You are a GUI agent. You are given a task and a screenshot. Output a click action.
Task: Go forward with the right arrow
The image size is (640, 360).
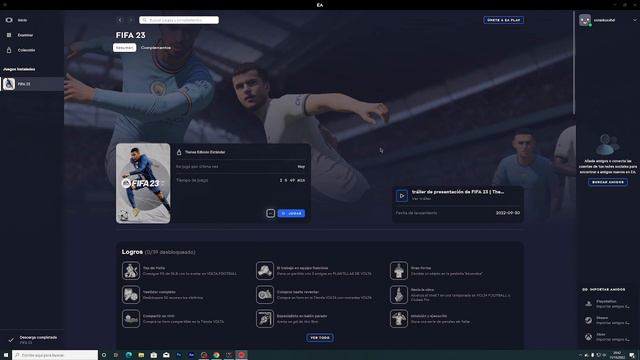131,20
